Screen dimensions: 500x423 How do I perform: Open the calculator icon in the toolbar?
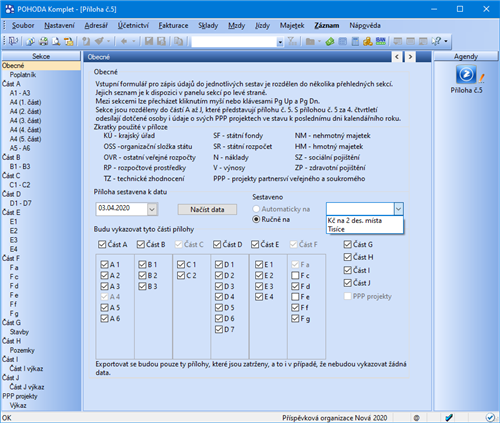click(x=355, y=41)
